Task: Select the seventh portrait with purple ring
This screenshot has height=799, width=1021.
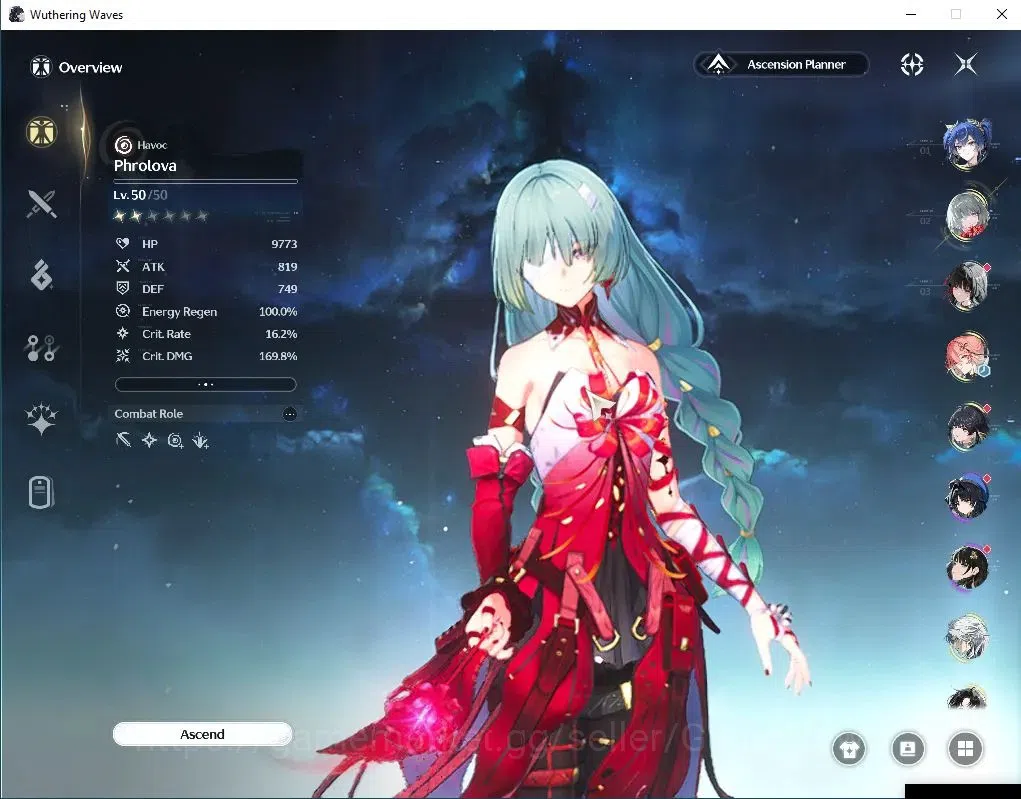Action: [968, 567]
